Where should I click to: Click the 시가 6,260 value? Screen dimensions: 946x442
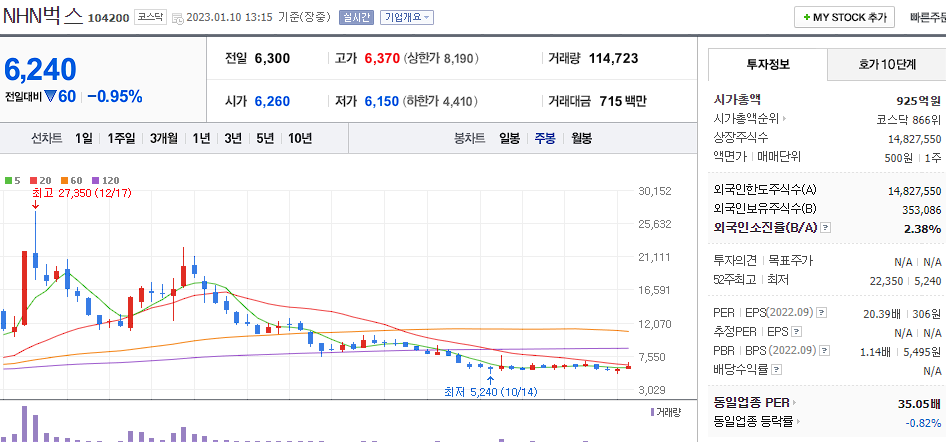pos(272,101)
